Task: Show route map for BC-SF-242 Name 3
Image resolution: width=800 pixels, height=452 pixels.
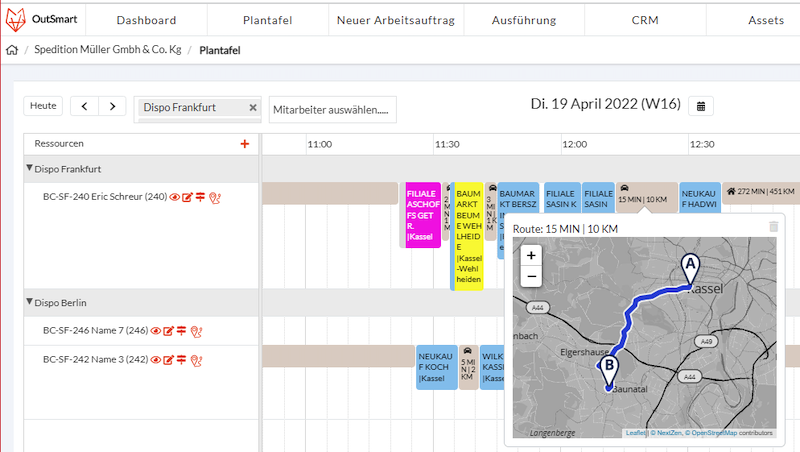Action: pyautogui.click(x=196, y=361)
